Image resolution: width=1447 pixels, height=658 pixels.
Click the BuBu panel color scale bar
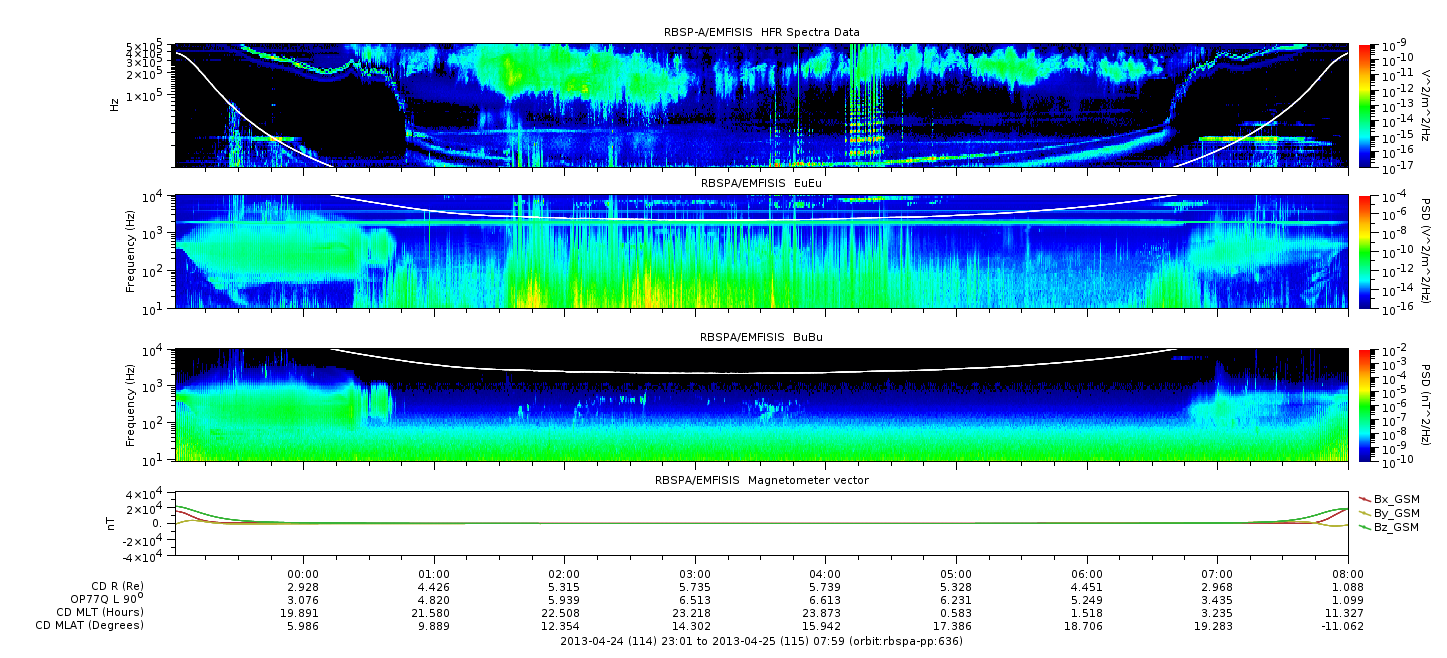pyautogui.click(x=1366, y=404)
